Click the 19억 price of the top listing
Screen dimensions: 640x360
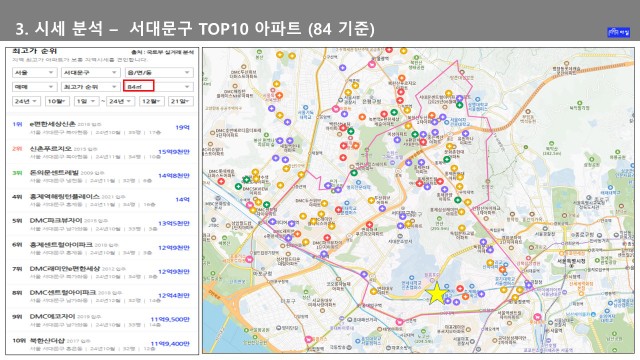point(182,127)
